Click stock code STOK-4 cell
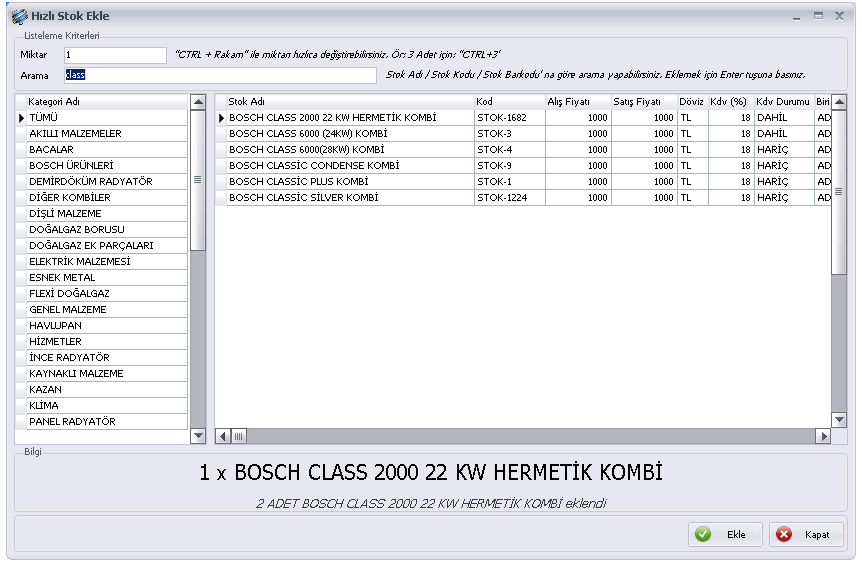862x562 pixels. coord(510,150)
